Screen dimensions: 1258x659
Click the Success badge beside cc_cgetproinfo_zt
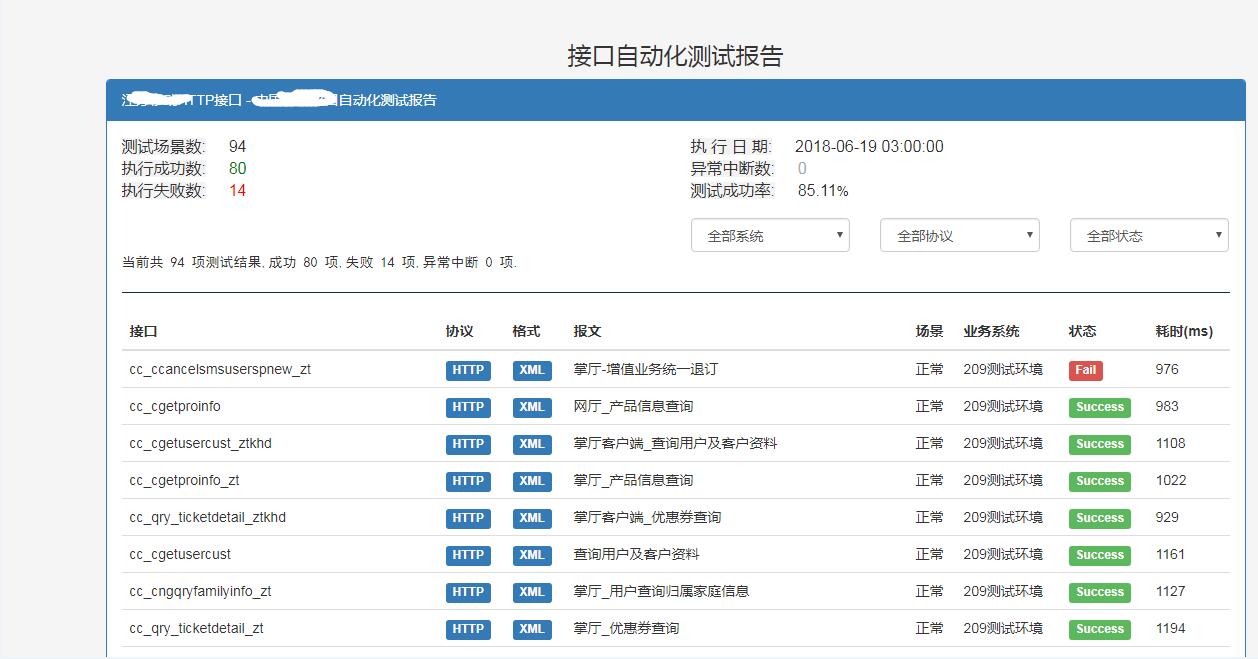pos(1099,481)
